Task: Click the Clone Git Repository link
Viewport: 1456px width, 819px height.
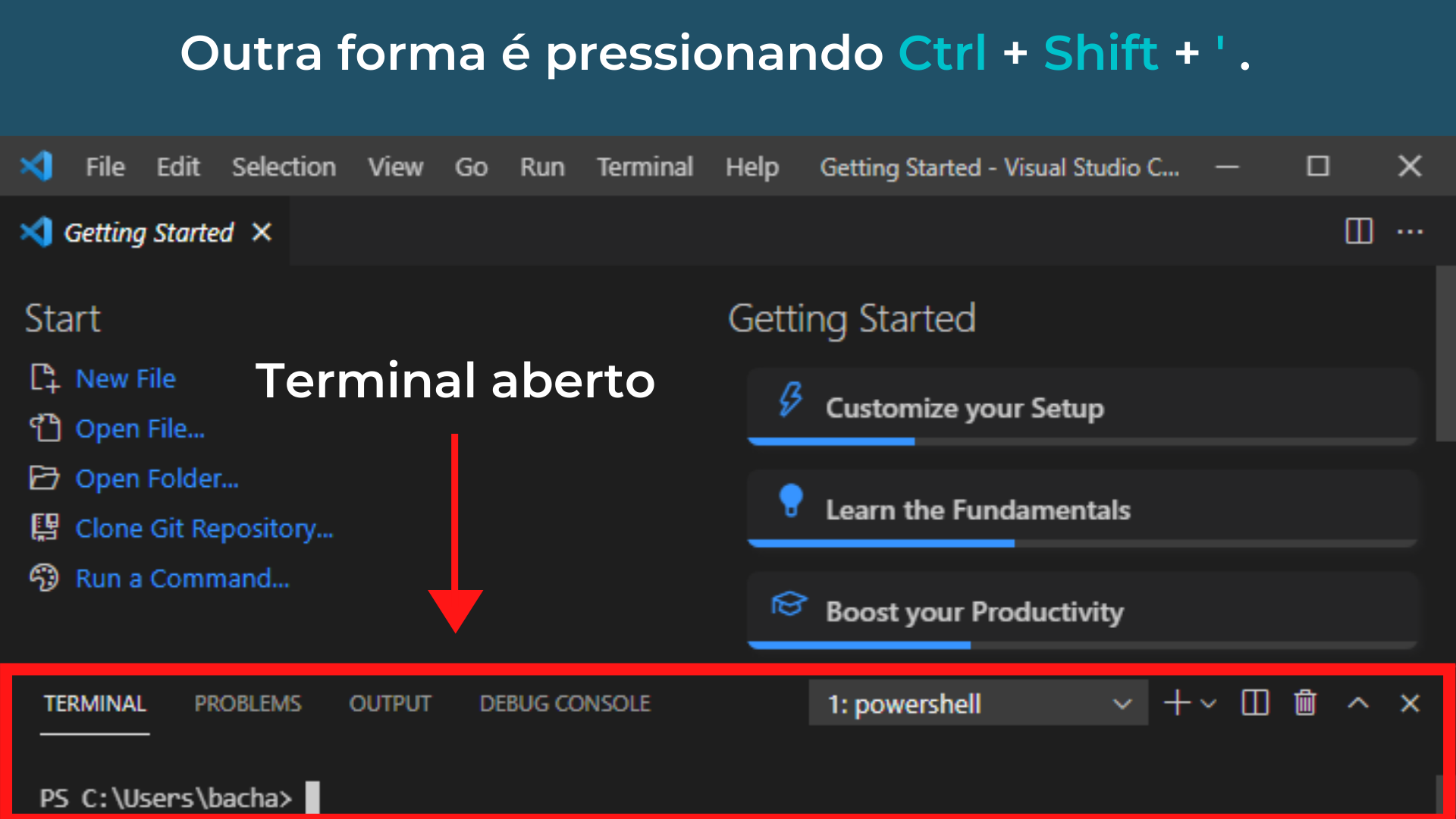Action: pyautogui.click(x=204, y=529)
